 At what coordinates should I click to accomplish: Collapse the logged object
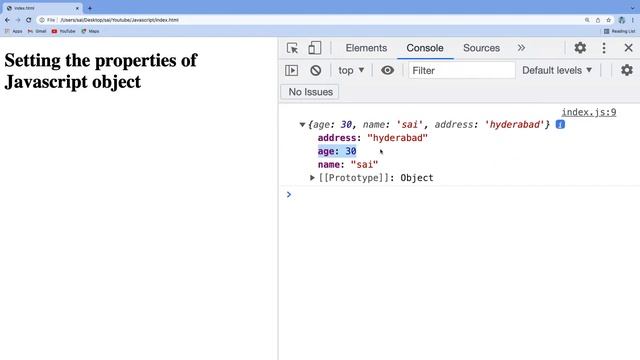[302, 124]
